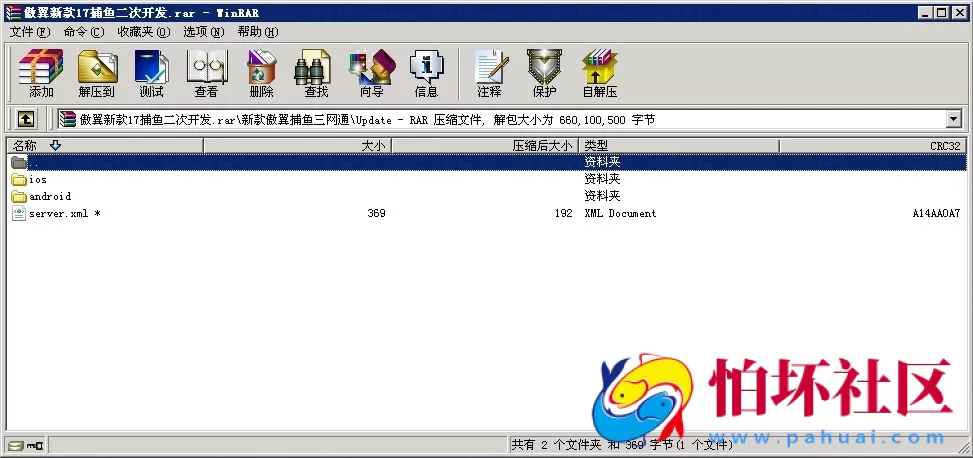Image resolution: width=973 pixels, height=458 pixels.
Task: Expand the archive path dropdown arrow
Action: (953, 120)
